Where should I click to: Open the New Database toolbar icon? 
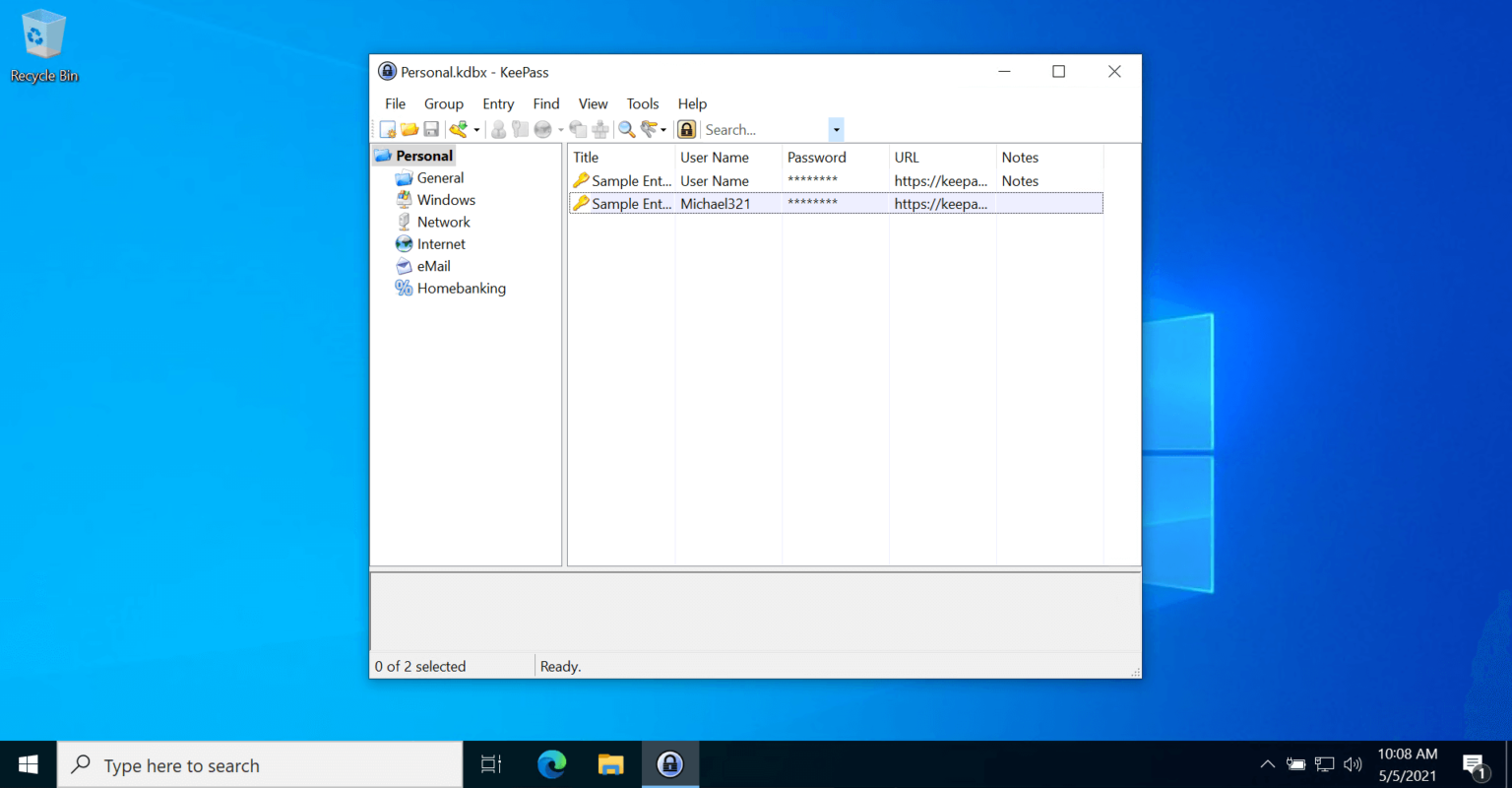[389, 129]
